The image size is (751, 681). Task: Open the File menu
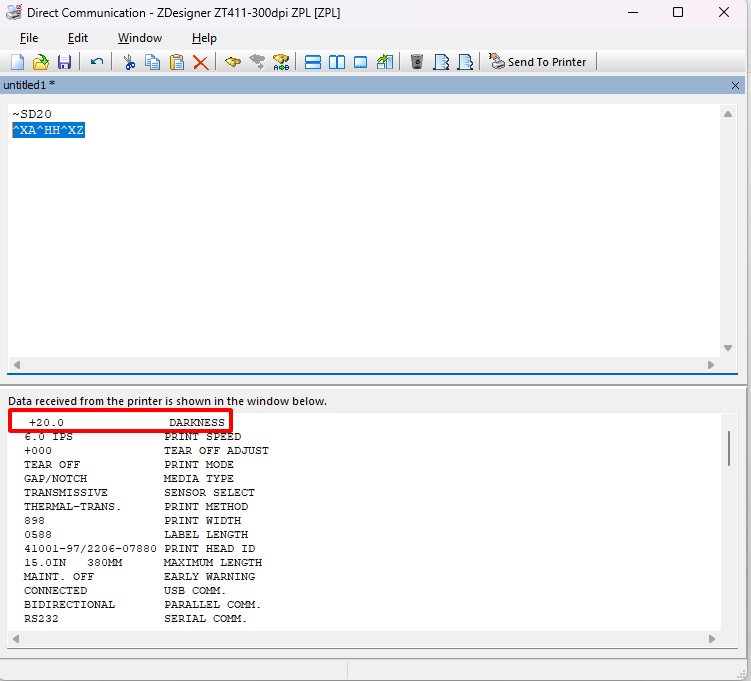coord(29,38)
